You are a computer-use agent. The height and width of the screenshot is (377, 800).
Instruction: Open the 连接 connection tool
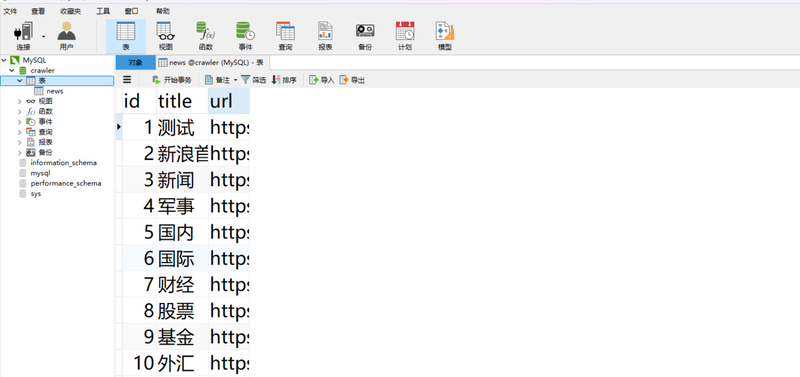(x=23, y=37)
